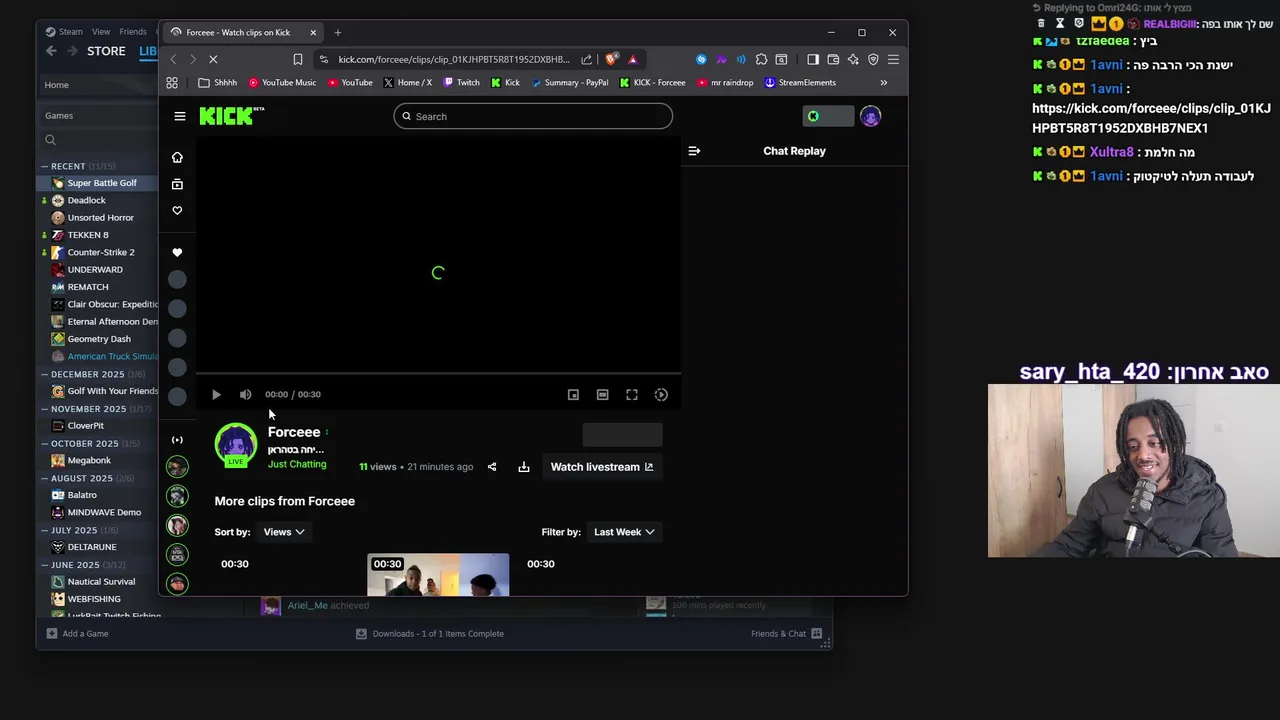
Task: Click the live channels icon in Kick sidebar
Action: point(177,440)
